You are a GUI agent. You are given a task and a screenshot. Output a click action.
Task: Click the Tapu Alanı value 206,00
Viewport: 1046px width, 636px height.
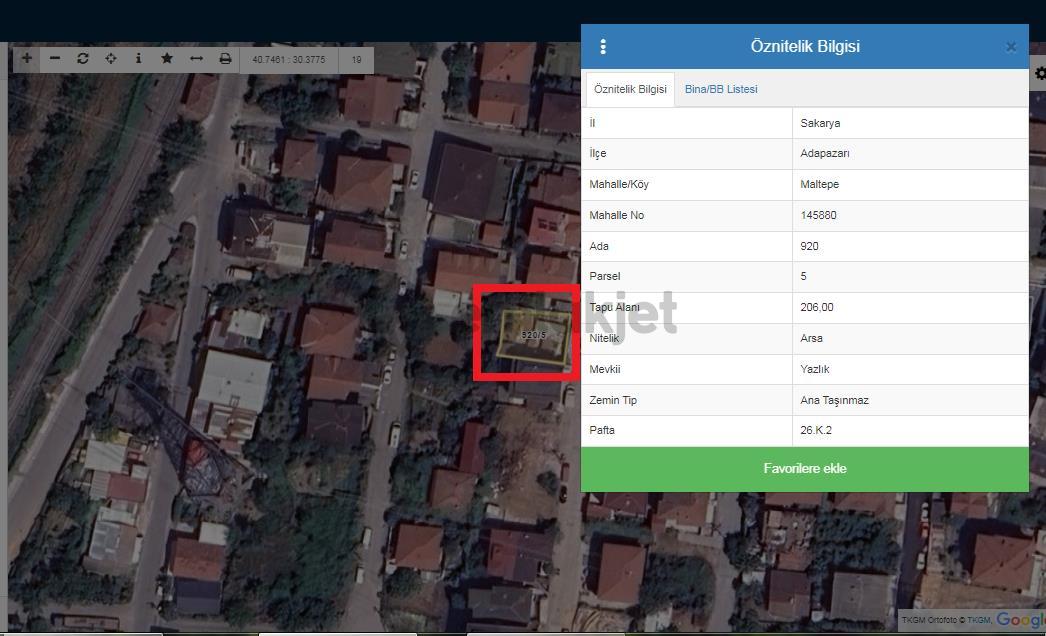[817, 308]
